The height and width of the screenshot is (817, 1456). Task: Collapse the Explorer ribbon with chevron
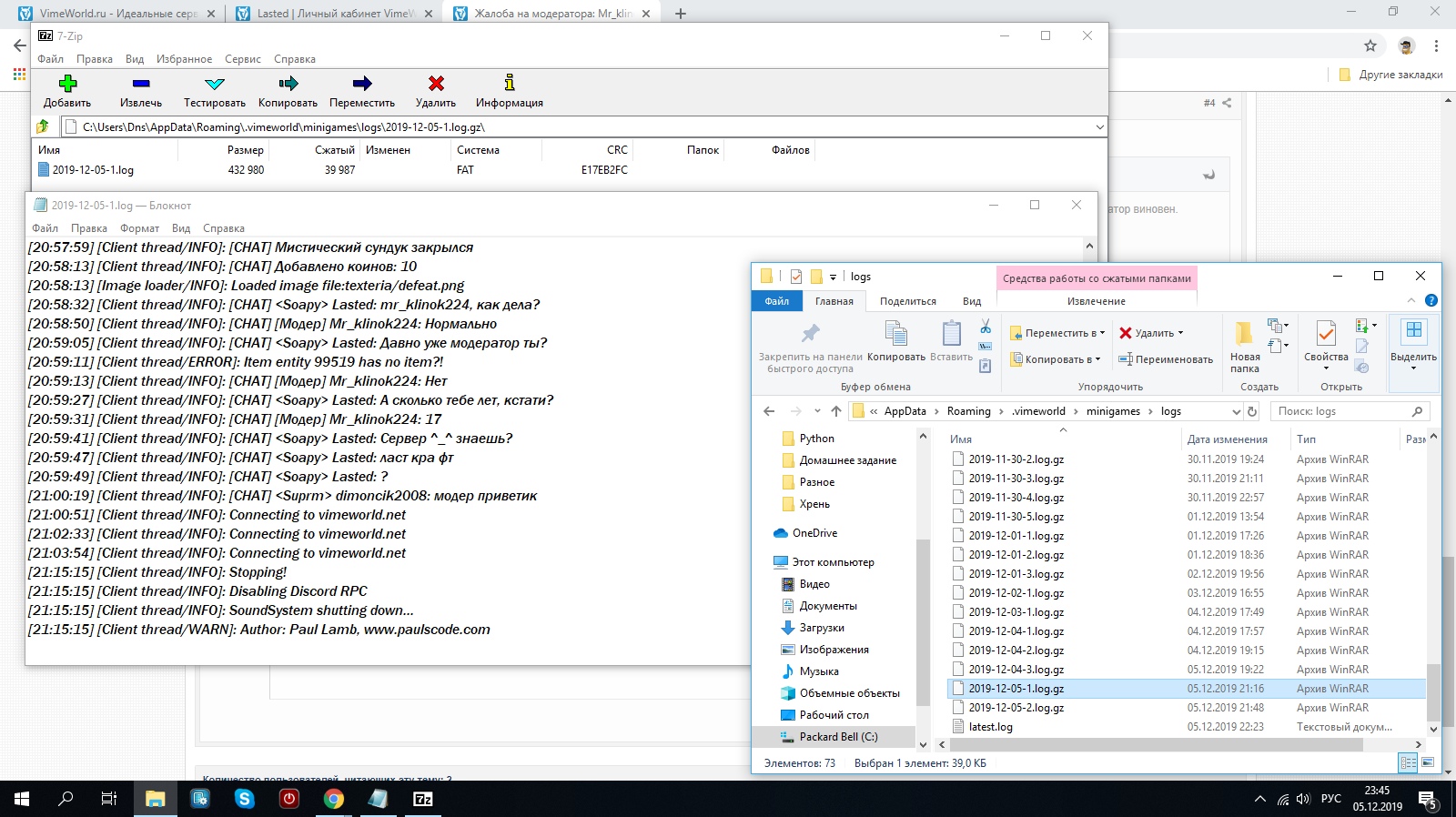click(x=1411, y=300)
